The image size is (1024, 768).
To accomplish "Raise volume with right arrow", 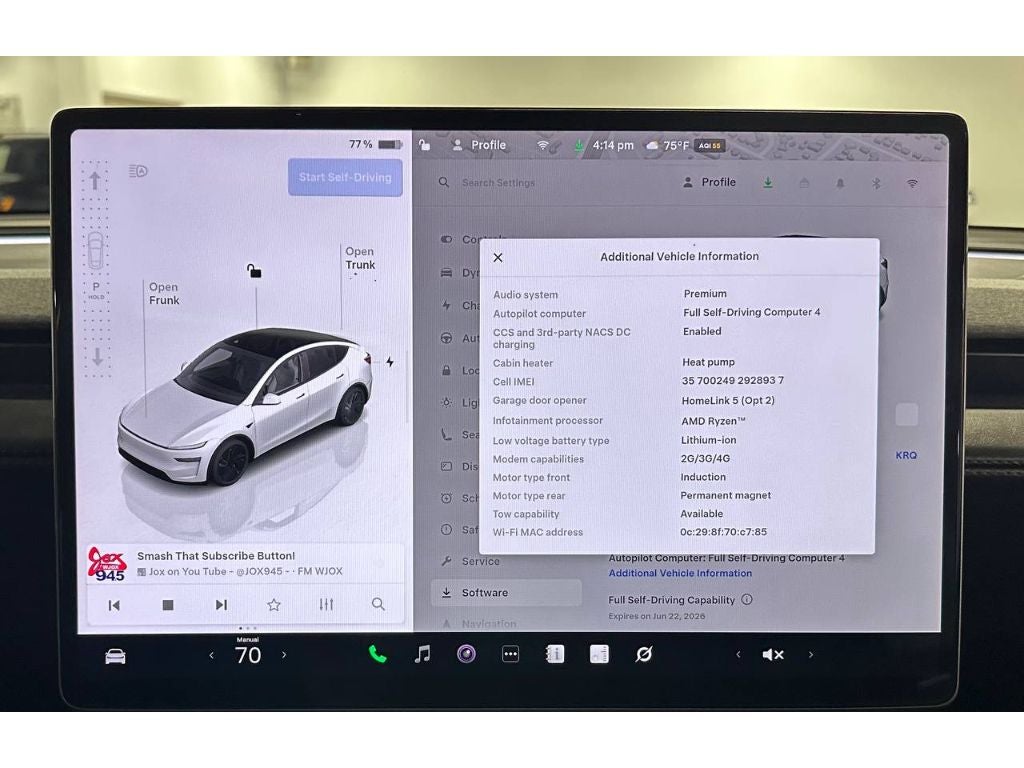I will coord(810,654).
